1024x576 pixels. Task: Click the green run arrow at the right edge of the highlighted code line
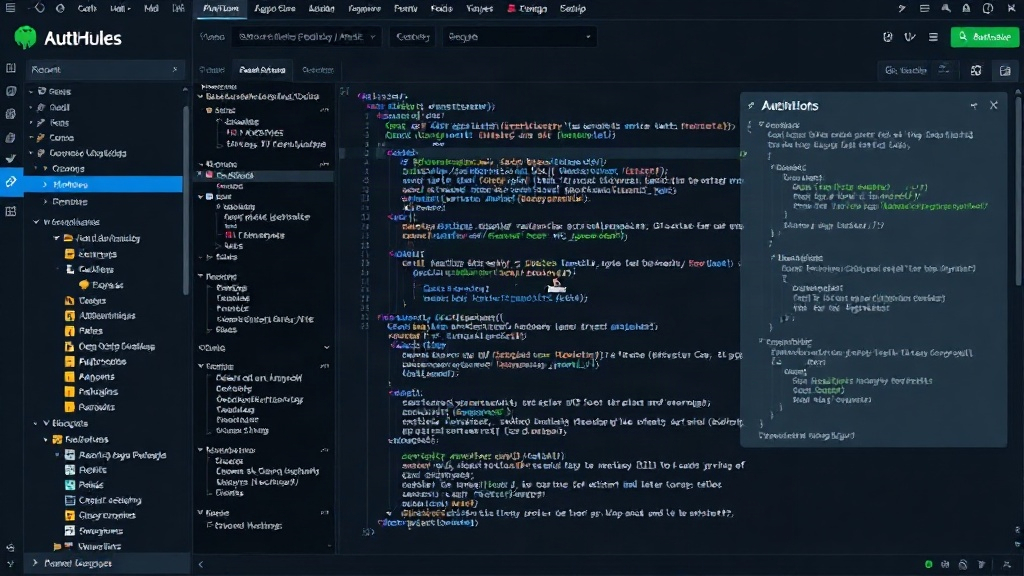tap(743, 153)
